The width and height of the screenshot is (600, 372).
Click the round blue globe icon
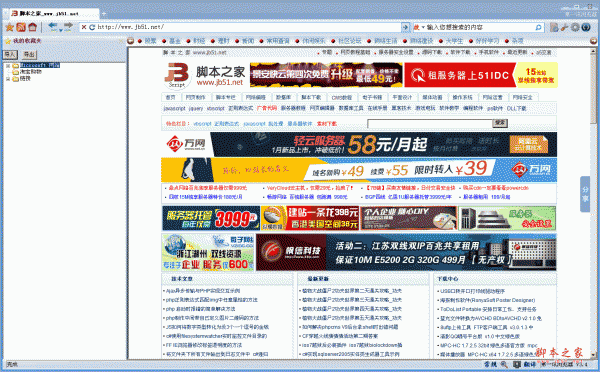(x=586, y=27)
